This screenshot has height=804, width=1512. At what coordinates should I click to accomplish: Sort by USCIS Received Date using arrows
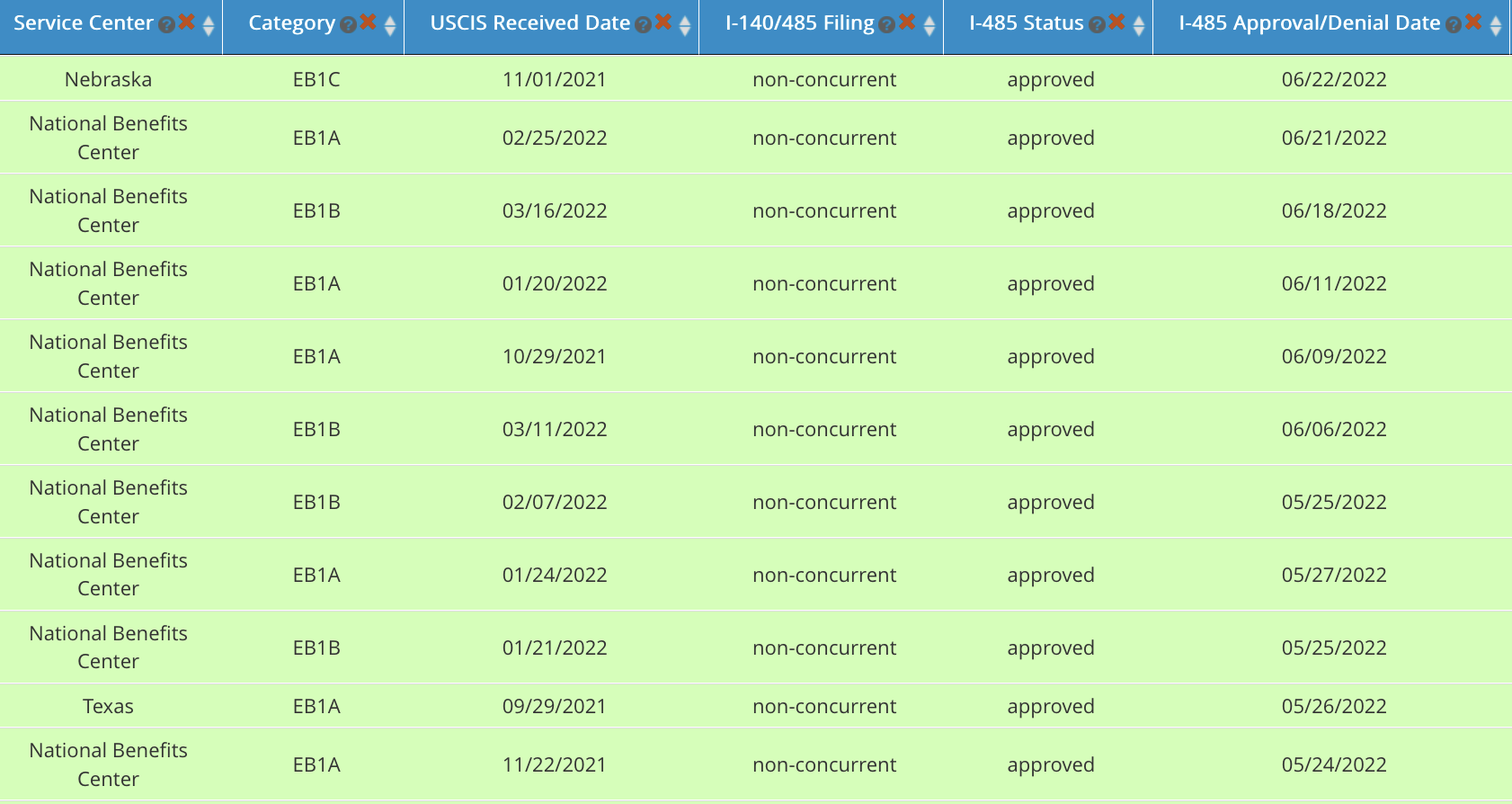pyautogui.click(x=685, y=26)
